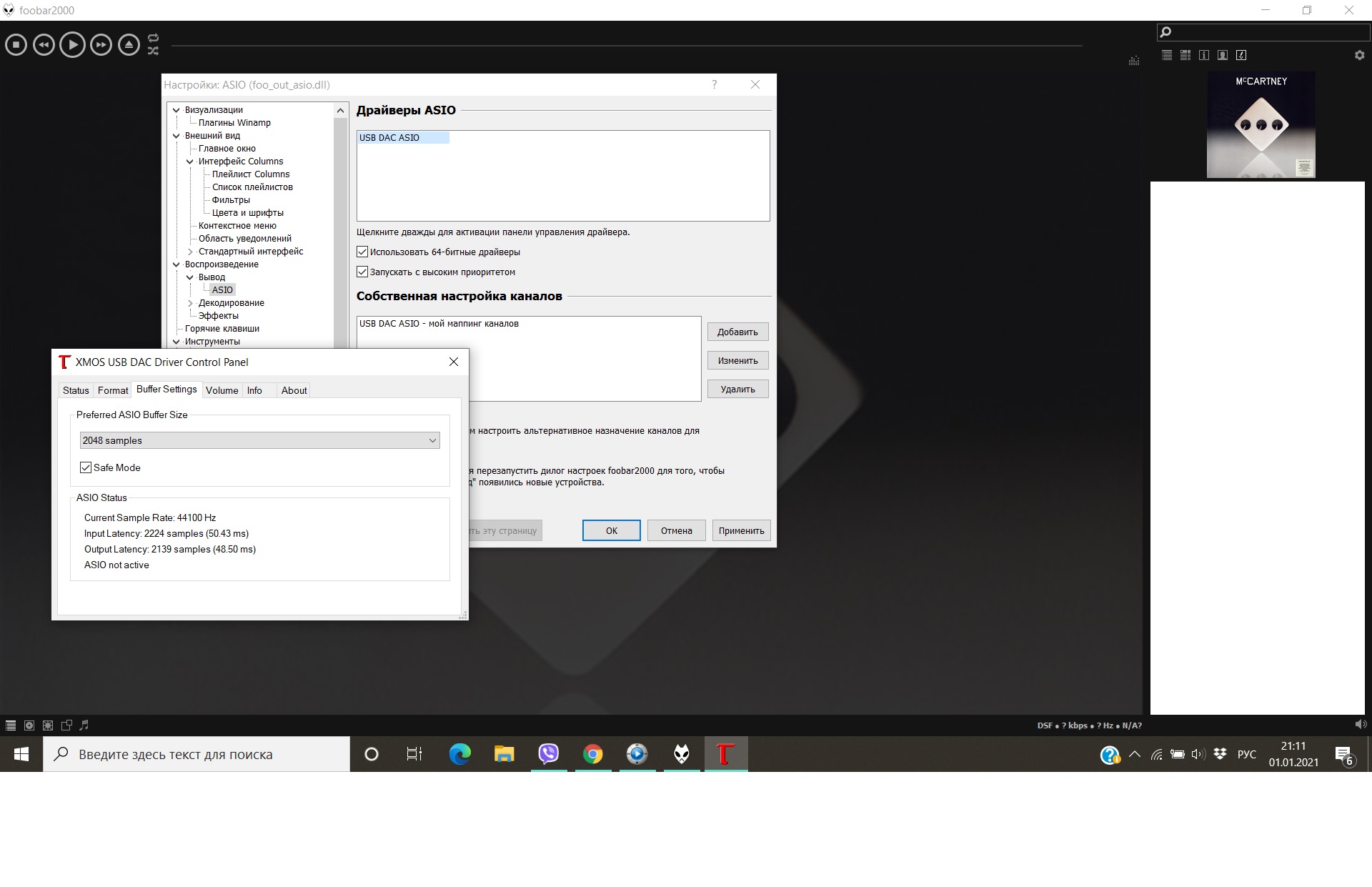
Task: Toggle the repeat icon
Action: (x=153, y=38)
